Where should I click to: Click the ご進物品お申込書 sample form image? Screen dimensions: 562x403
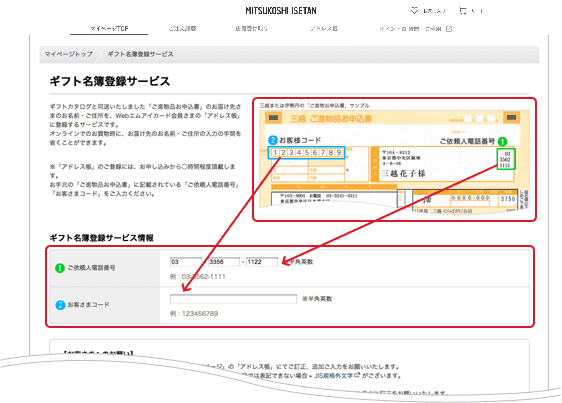pyautogui.click(x=394, y=162)
